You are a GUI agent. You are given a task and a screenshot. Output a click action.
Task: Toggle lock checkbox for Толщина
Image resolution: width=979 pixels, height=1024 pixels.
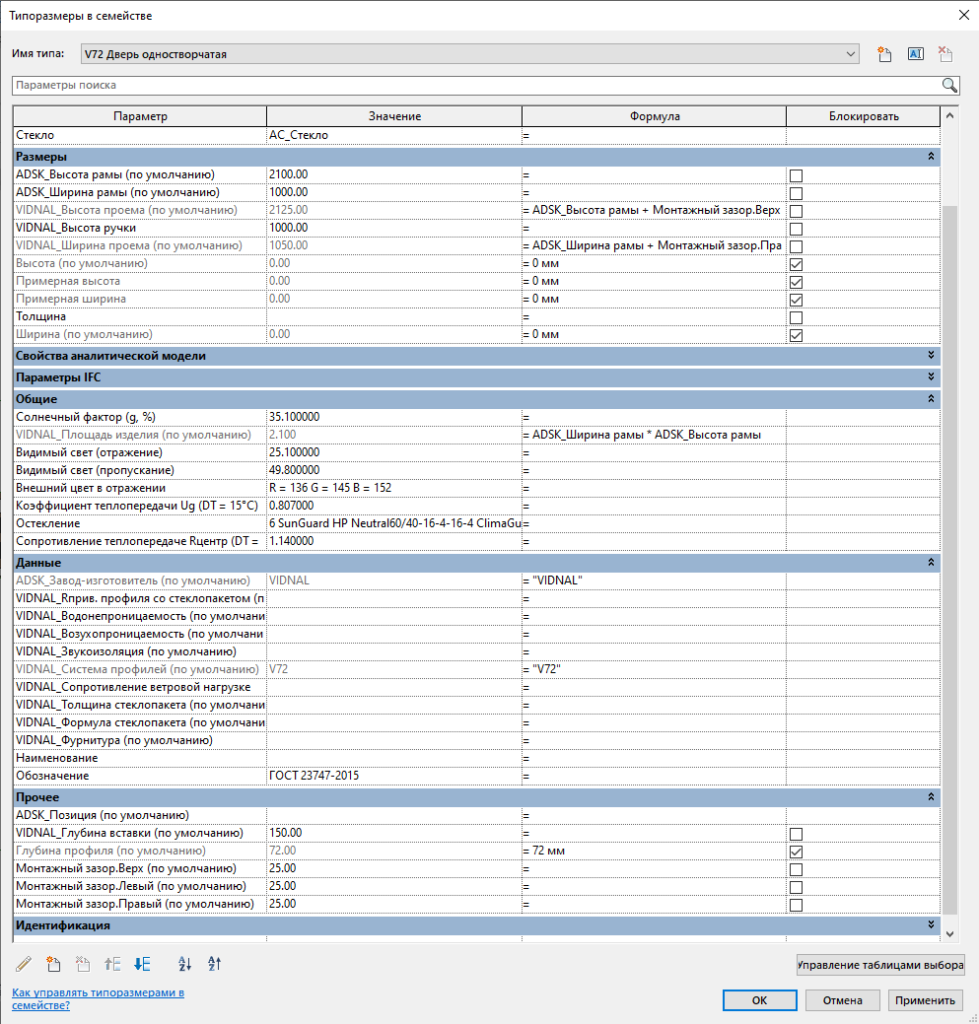click(x=796, y=318)
